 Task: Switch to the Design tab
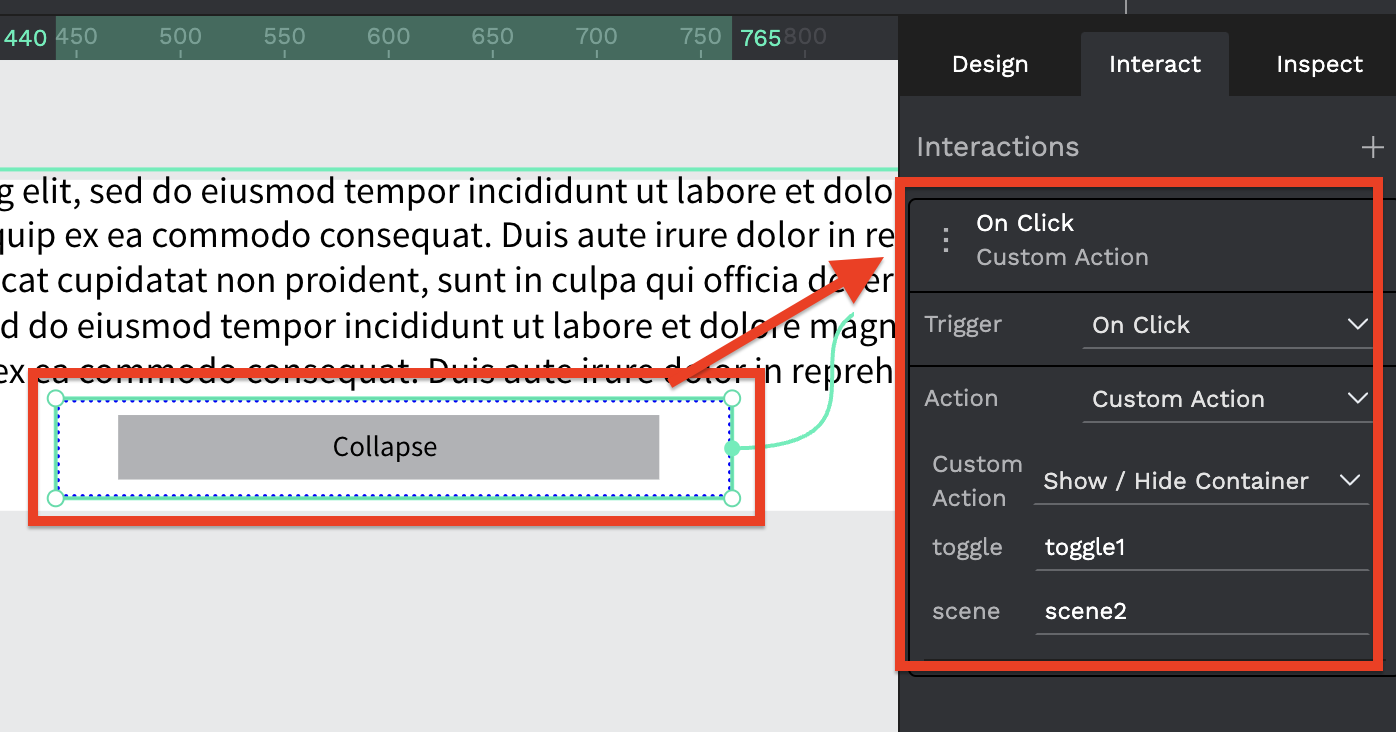coord(990,65)
